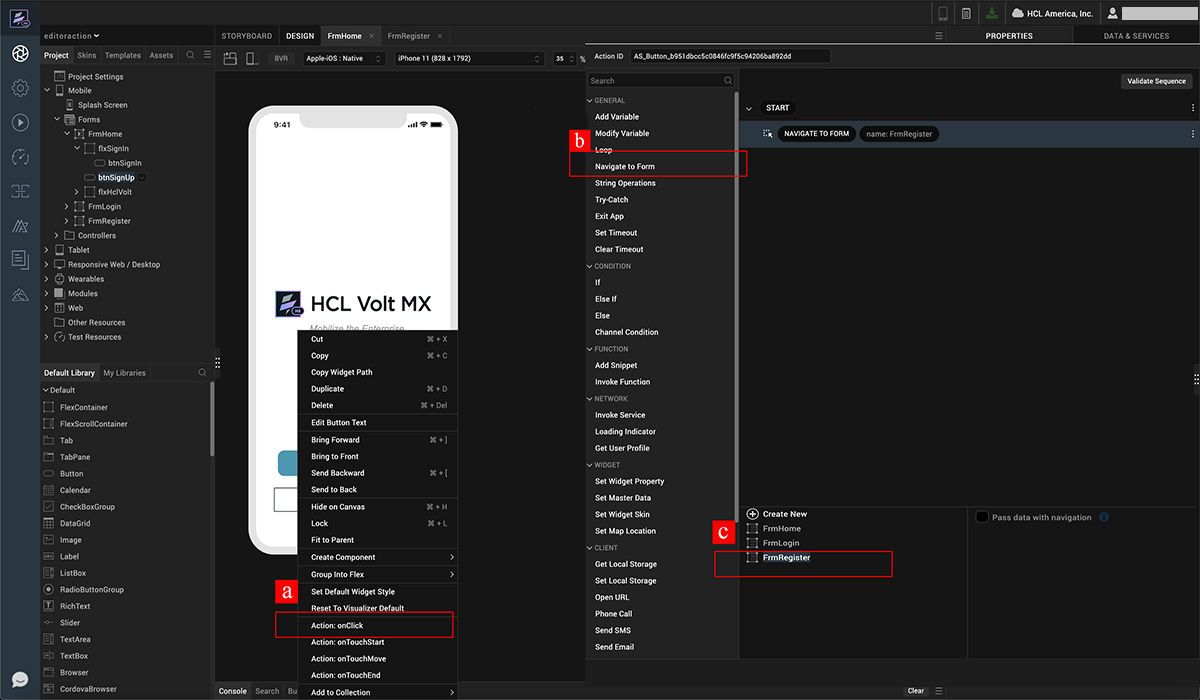Screen dimensions: 1200x700
Task: Switch to the STORYBOARD tab
Action: pos(246,36)
